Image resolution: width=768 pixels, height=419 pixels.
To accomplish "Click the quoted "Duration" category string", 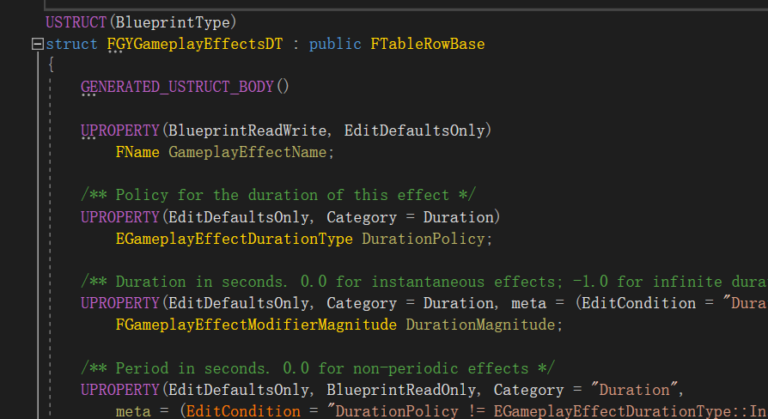I will [634, 390].
